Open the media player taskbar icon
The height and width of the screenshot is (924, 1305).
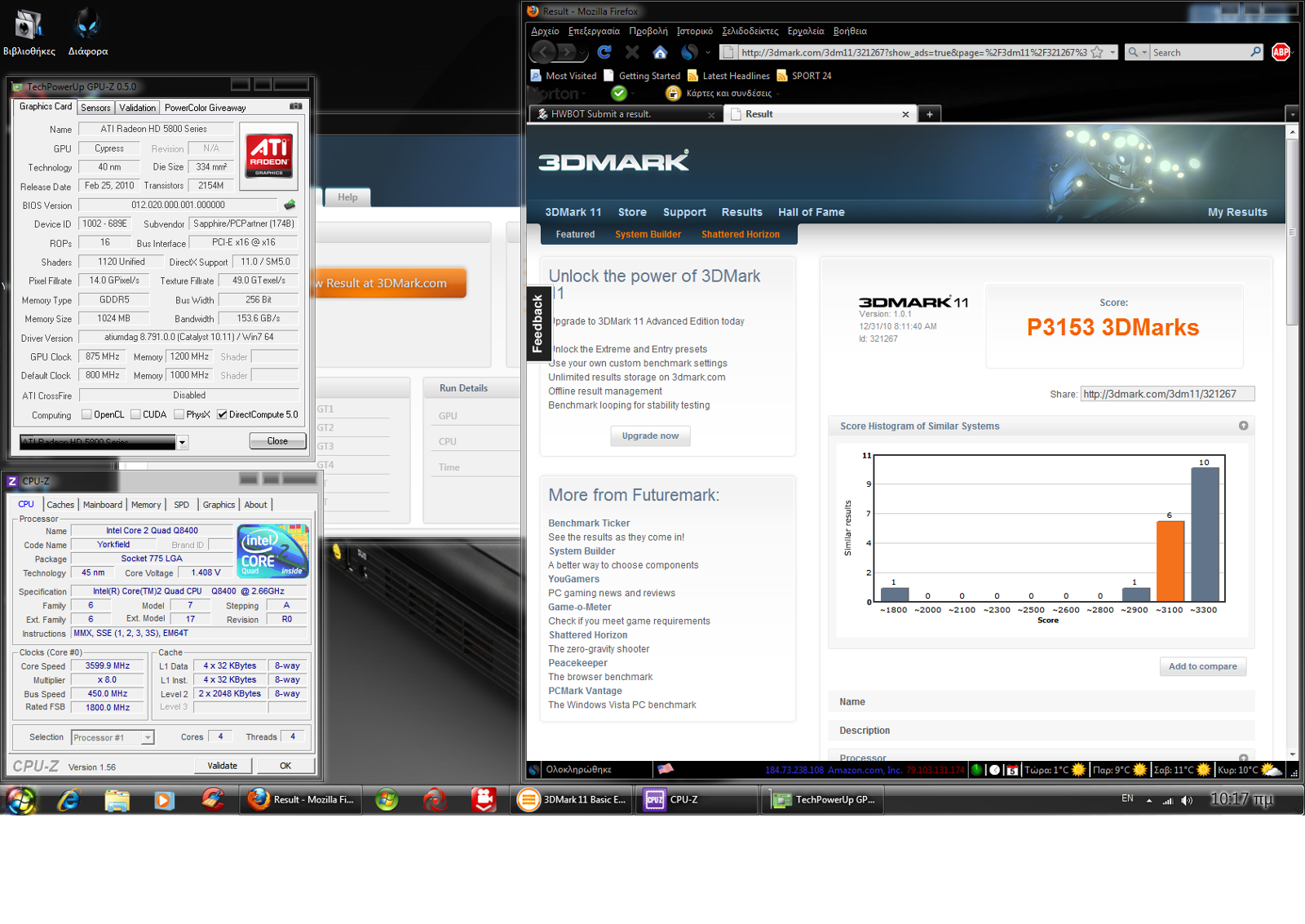click(164, 800)
